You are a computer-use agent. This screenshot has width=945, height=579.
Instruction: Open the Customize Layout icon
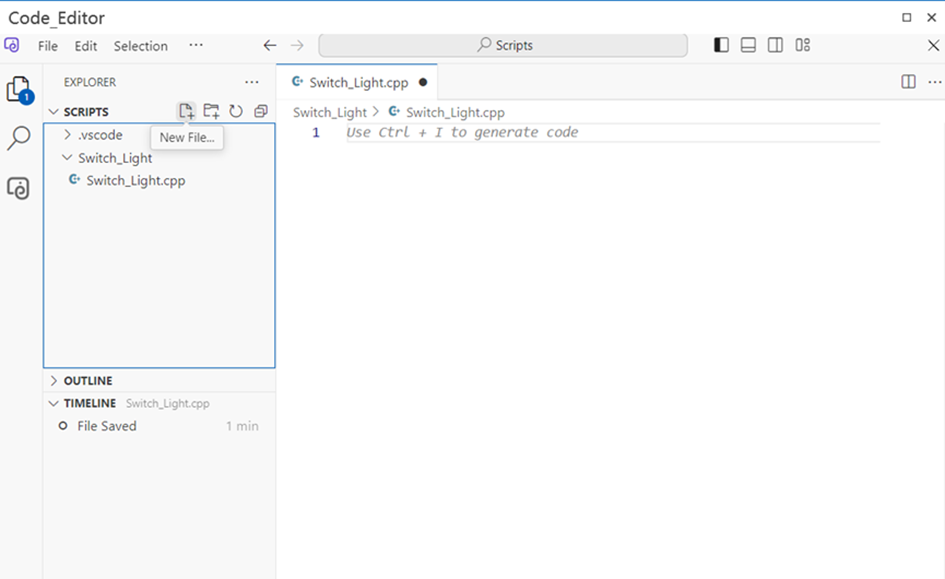[x=802, y=45]
